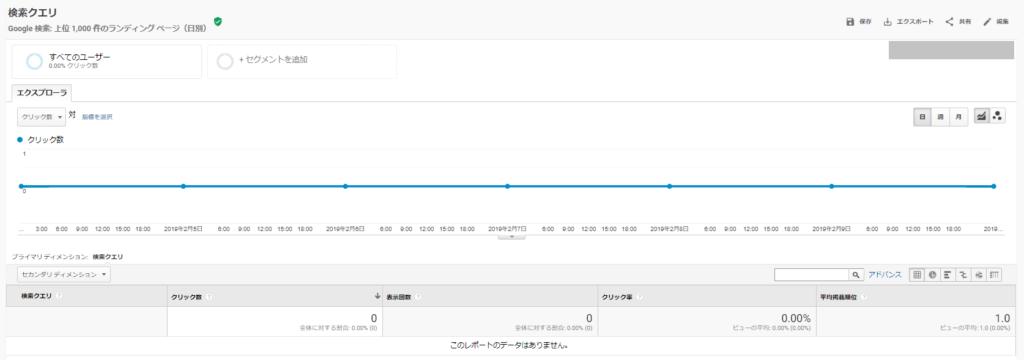Click the 指標を選択 link
This screenshot has width=1024, height=360.
click(x=97, y=117)
